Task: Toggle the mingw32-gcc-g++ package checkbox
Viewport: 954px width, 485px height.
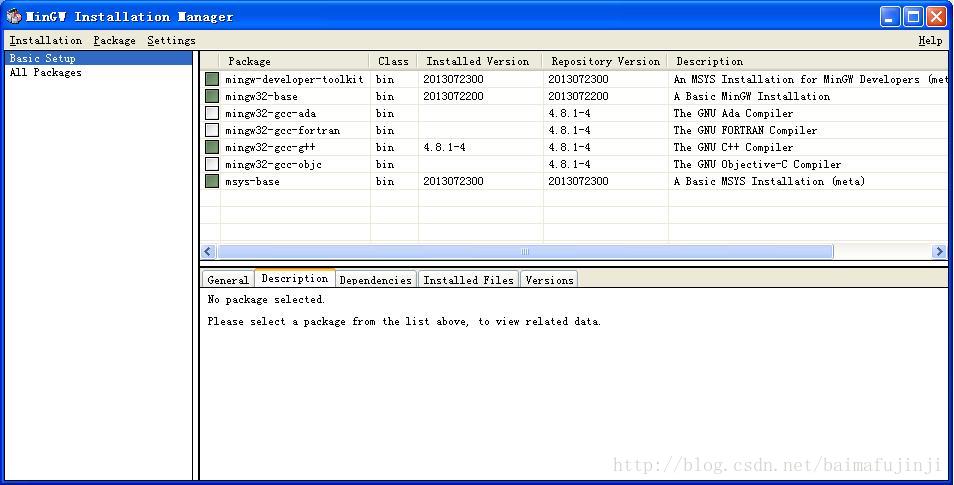Action: click(x=212, y=147)
